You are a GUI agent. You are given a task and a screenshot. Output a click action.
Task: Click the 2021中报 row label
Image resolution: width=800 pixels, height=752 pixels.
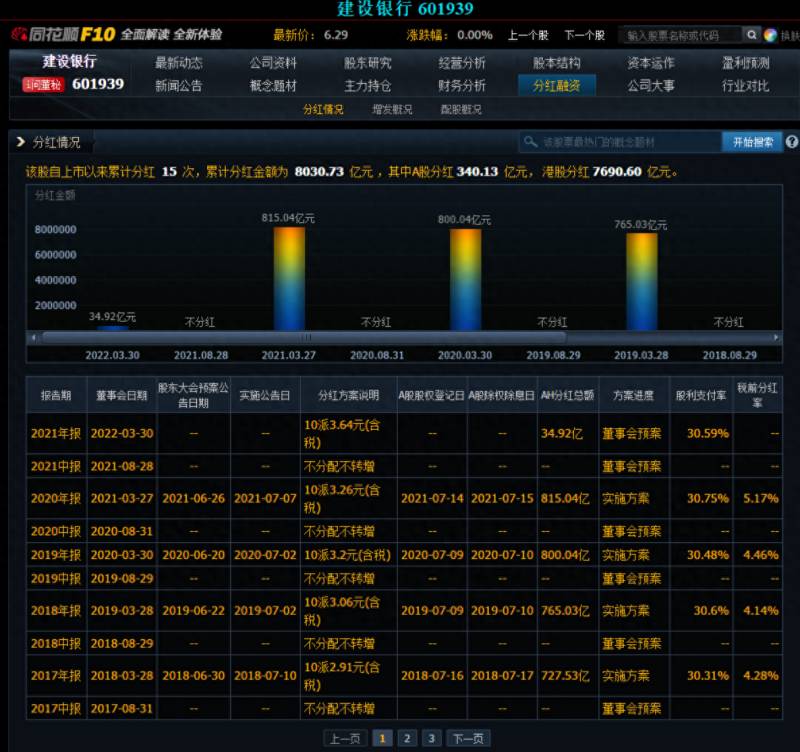56,466
